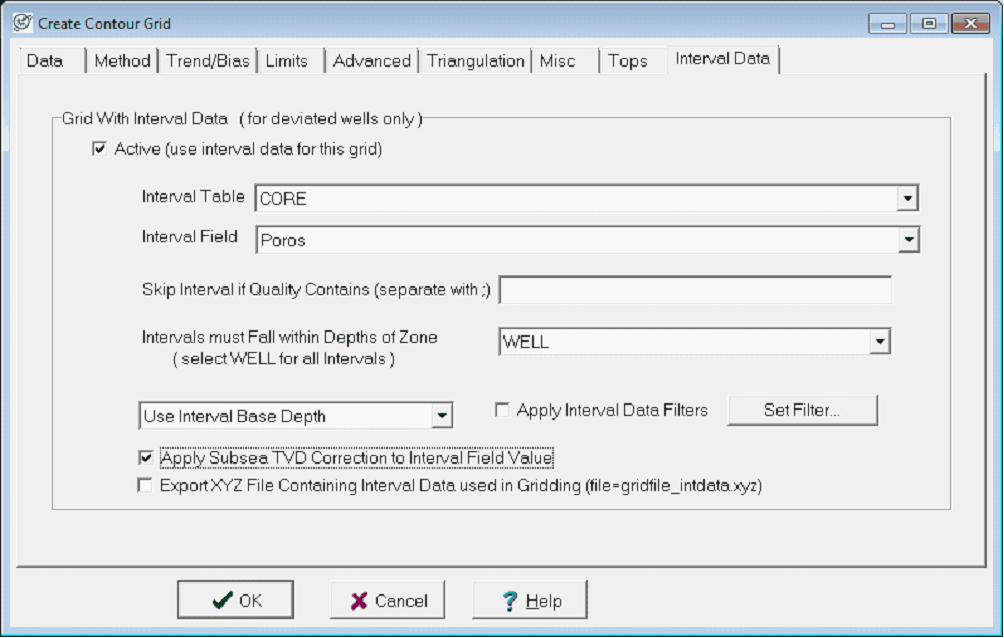
Task: Click the Create Contour Grid title bar icon
Action: click(x=20, y=22)
